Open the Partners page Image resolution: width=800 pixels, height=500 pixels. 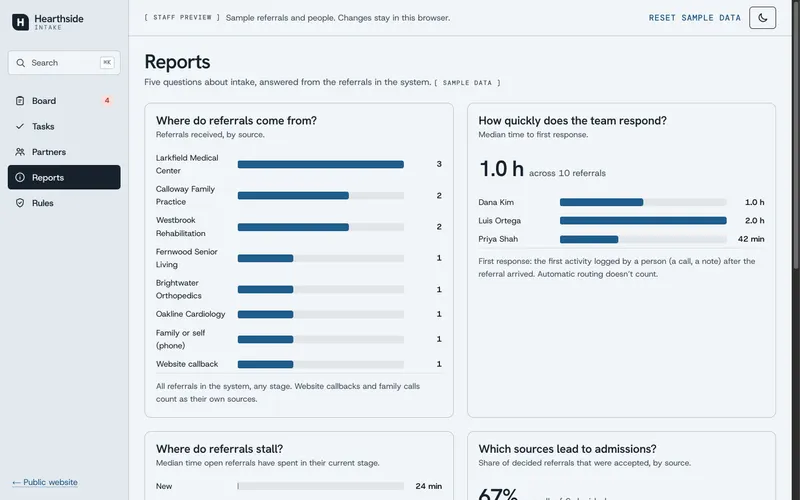(64, 152)
